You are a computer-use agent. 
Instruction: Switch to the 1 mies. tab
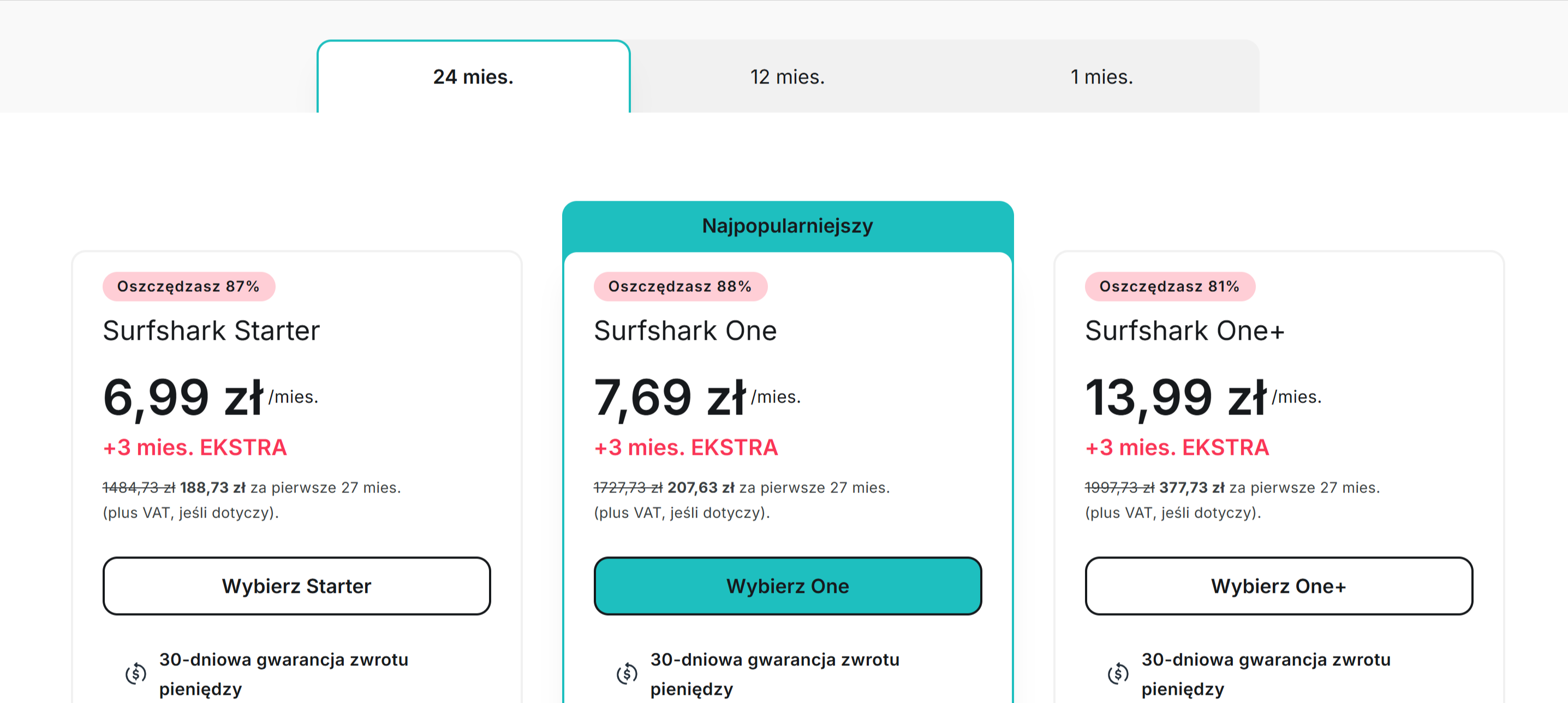(x=1101, y=76)
